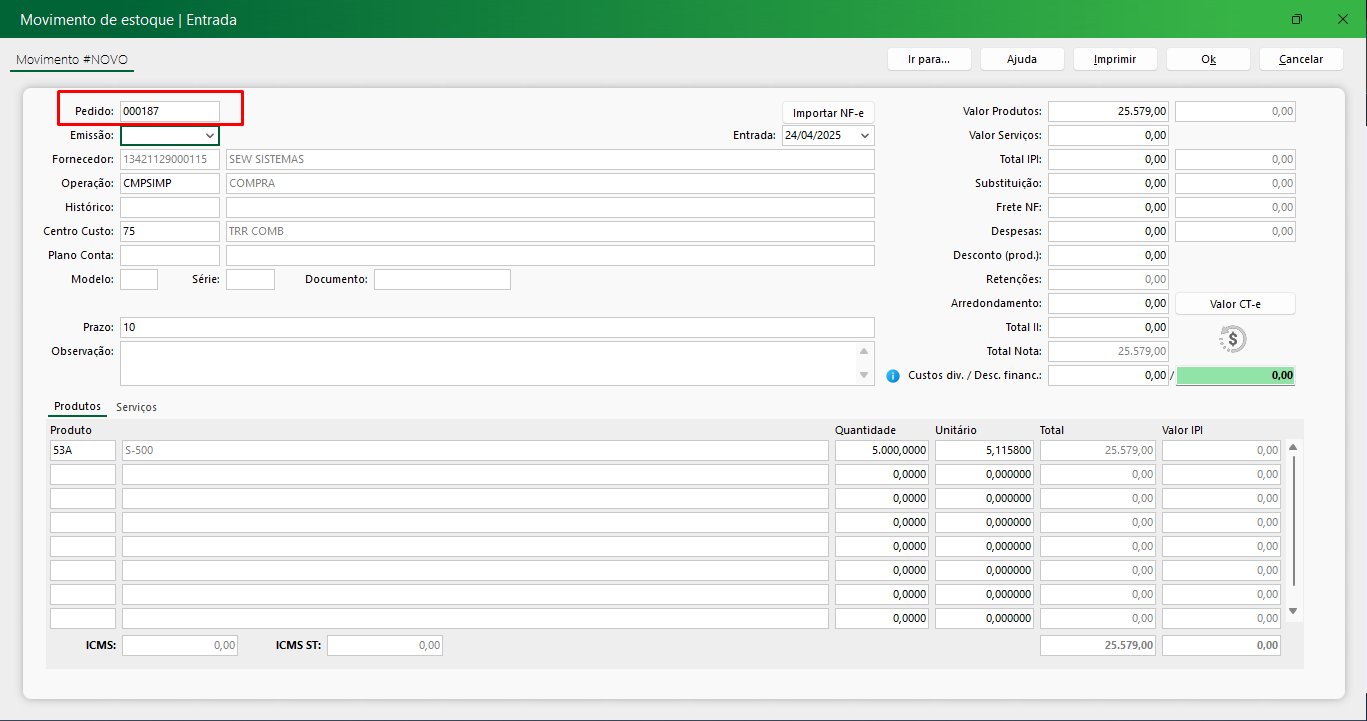Click the Cancelar button
Viewport: 1367px width, 721px height.
click(1300, 59)
